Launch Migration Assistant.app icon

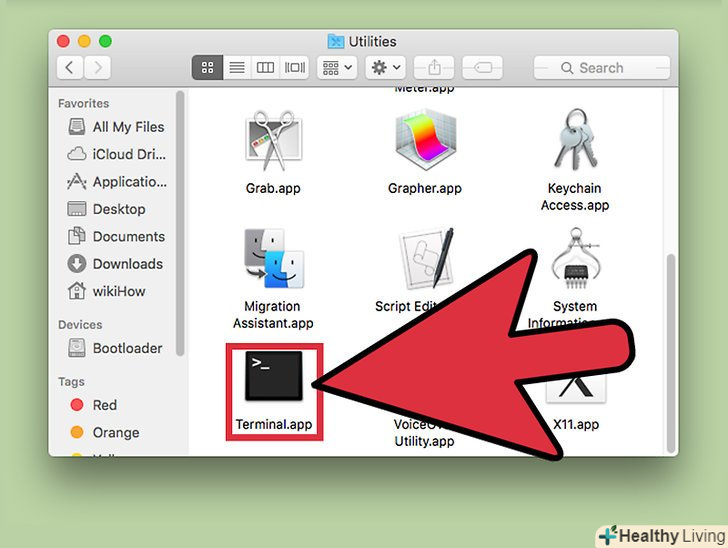tap(274, 258)
